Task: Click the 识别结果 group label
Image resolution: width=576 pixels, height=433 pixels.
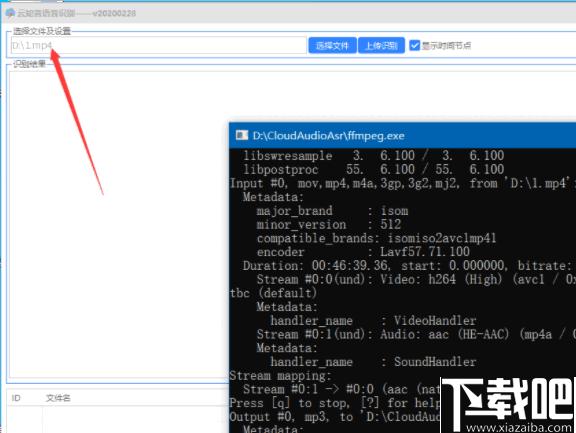Action: click(x=29, y=64)
